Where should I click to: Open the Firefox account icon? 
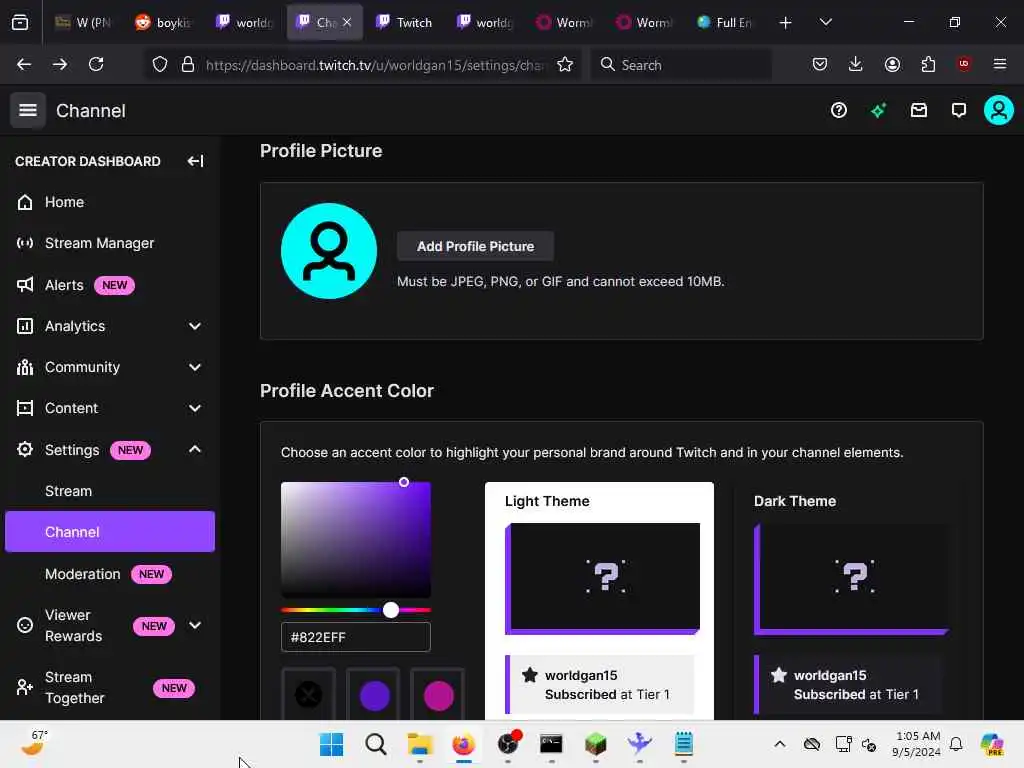892,64
